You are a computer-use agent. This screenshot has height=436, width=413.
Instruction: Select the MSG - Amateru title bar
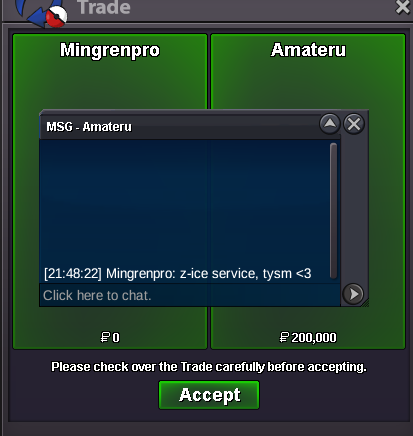coord(179,126)
